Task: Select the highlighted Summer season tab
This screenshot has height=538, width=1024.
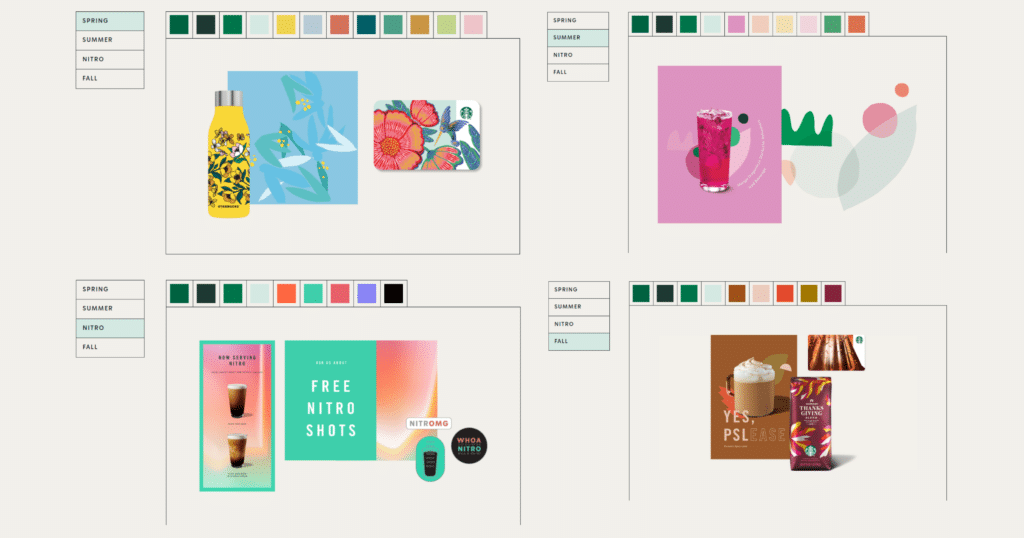Action: 578,38
